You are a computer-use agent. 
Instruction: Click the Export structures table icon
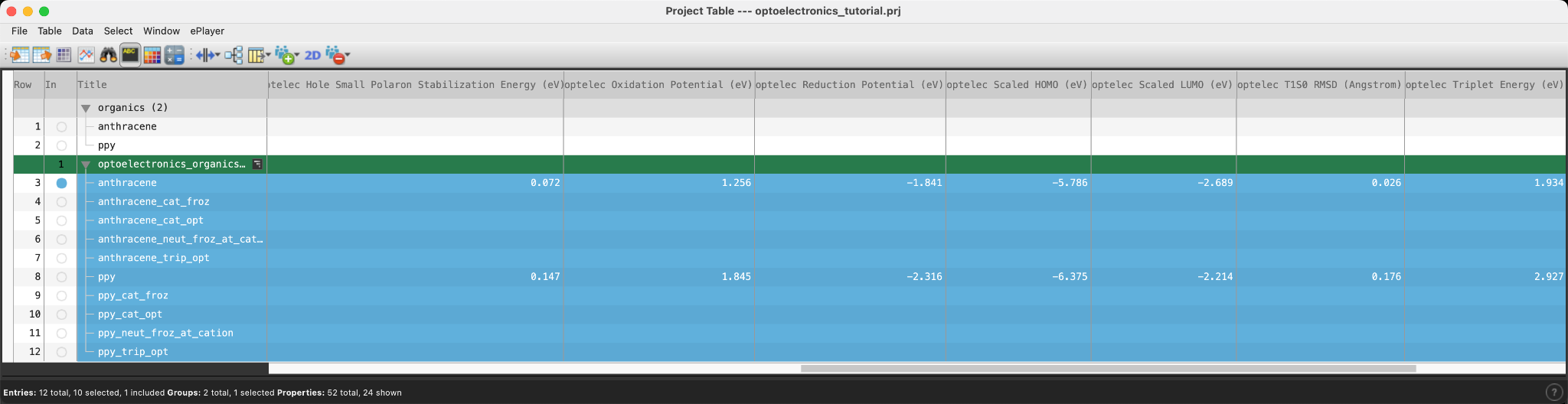tap(41, 54)
